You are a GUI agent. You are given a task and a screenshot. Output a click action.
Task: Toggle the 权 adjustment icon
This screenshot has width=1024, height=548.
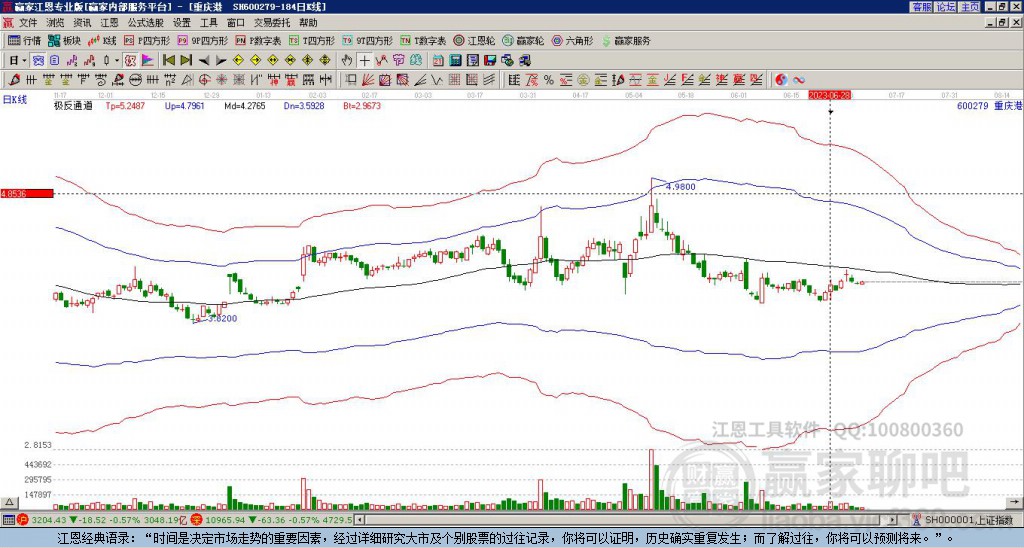(130, 60)
